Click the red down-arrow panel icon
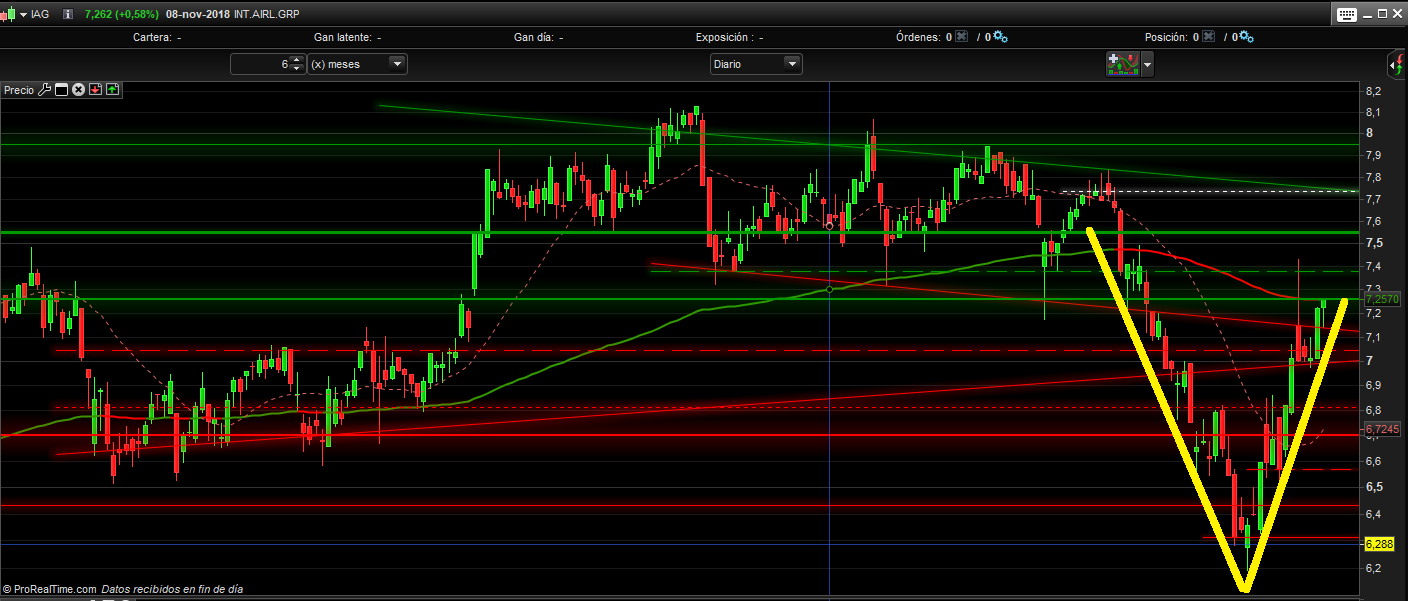This screenshot has height=601, width=1408. pyautogui.click(x=95, y=90)
